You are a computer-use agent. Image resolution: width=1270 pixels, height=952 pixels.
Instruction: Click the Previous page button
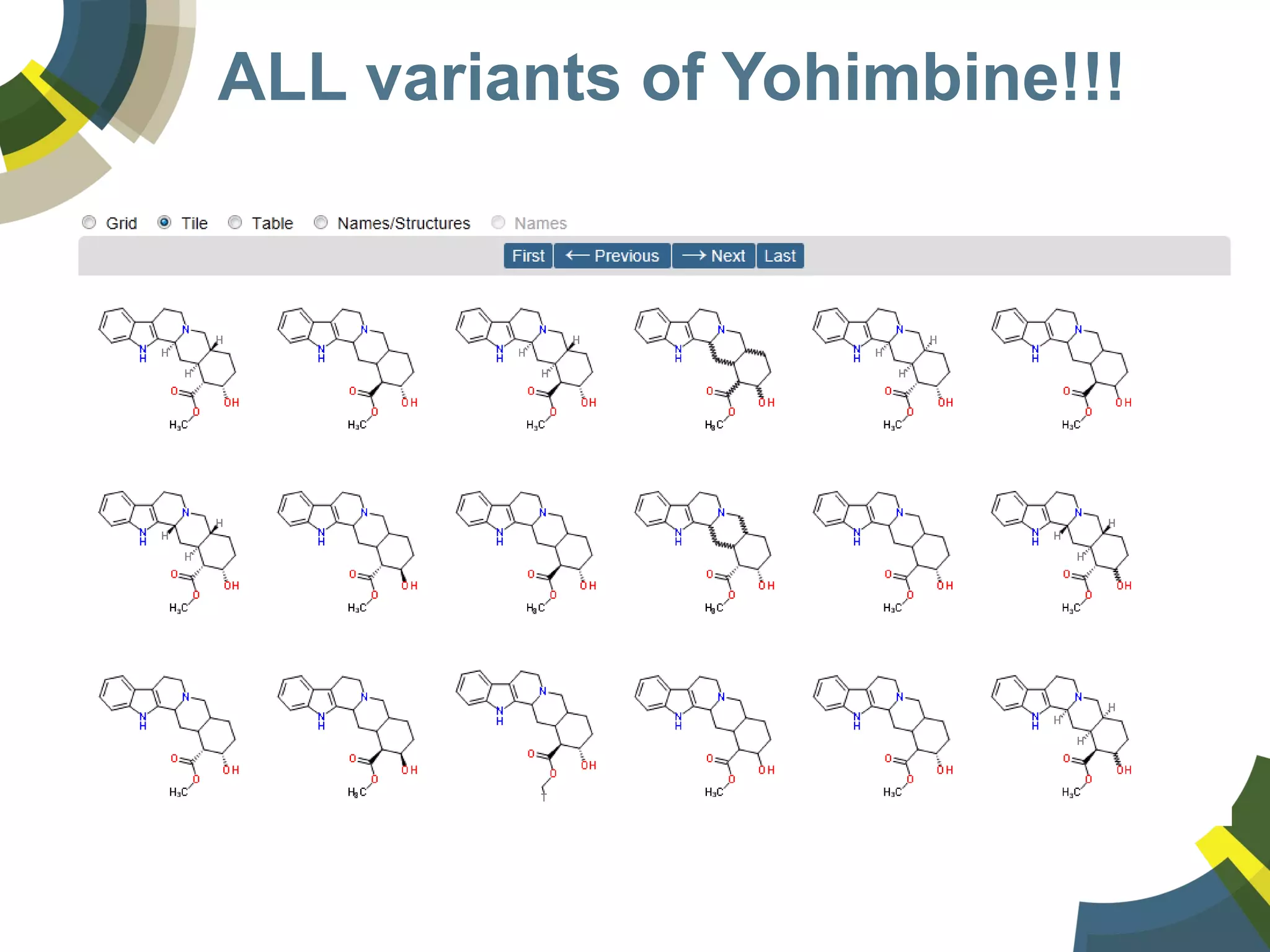[612, 256]
